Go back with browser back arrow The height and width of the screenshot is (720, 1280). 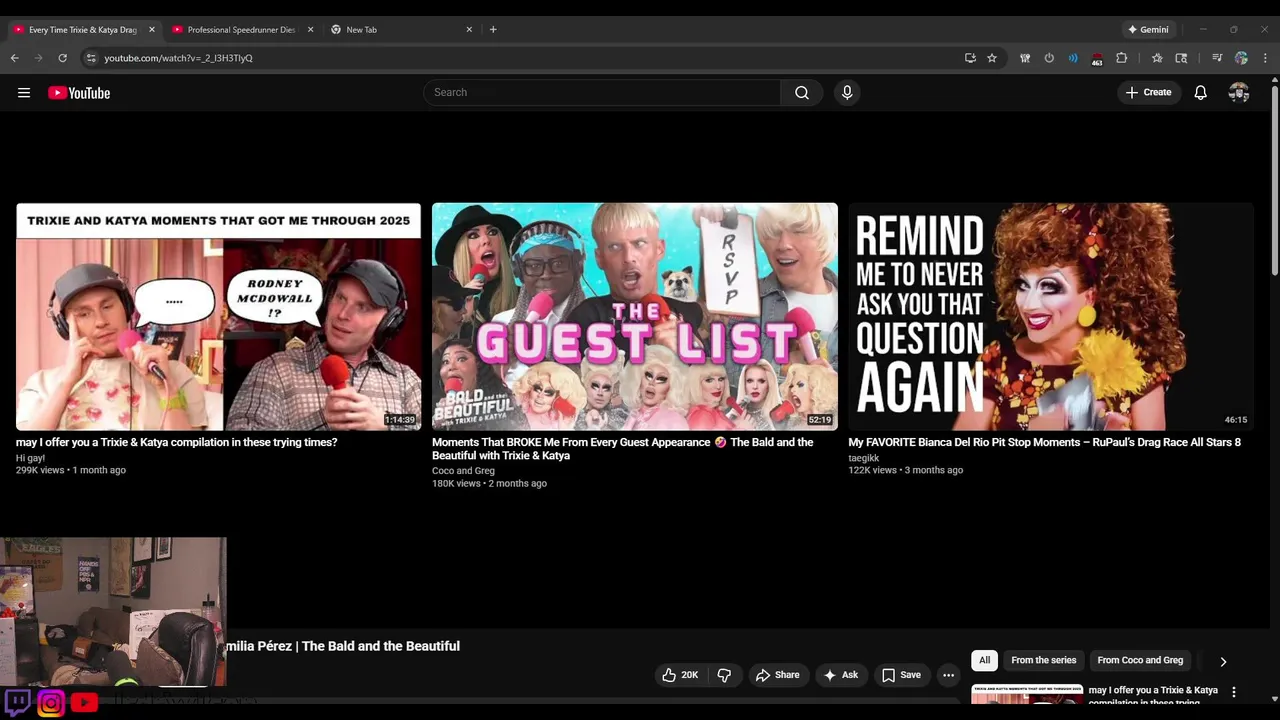pos(15,58)
